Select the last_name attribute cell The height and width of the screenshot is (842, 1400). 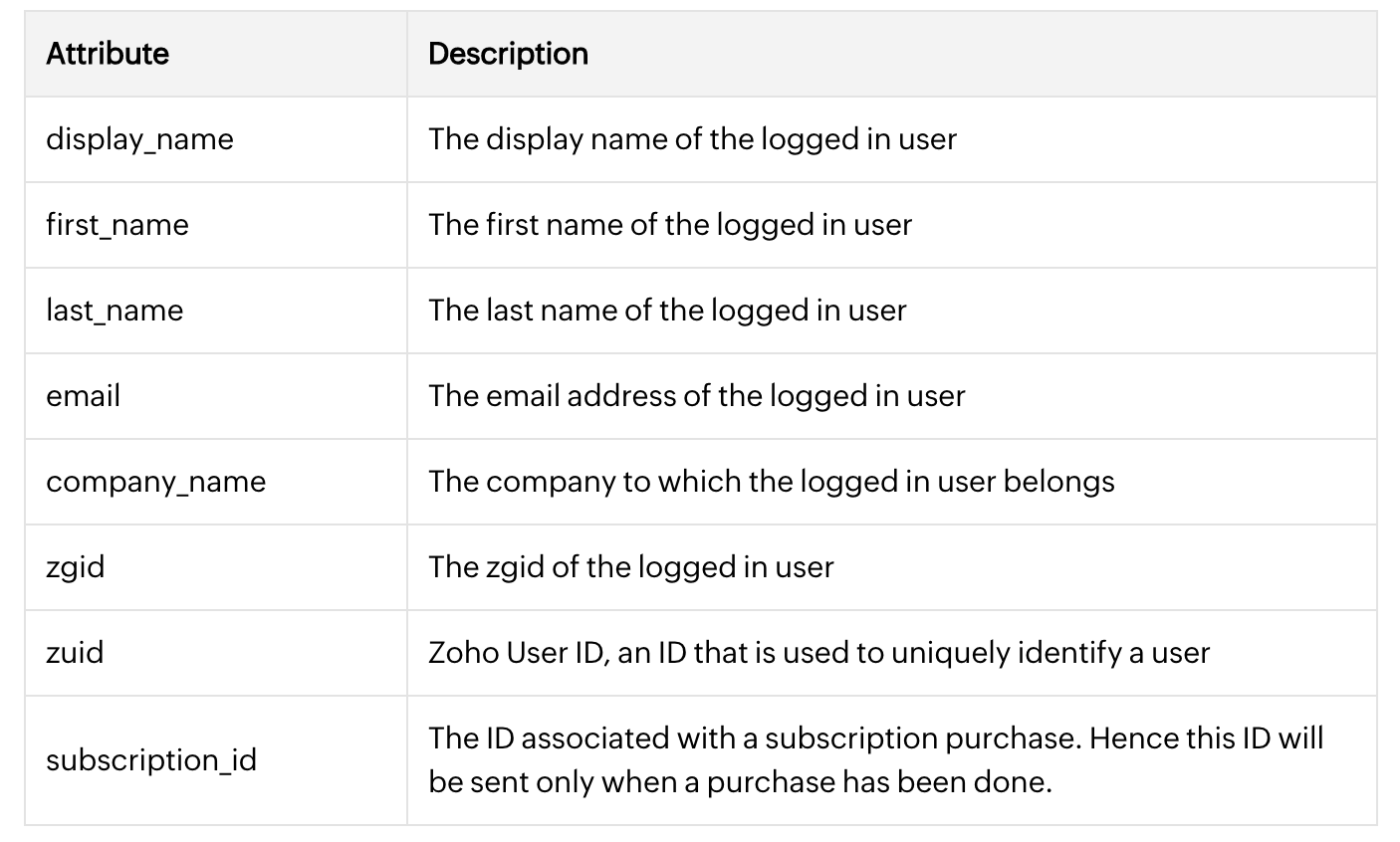(115, 311)
